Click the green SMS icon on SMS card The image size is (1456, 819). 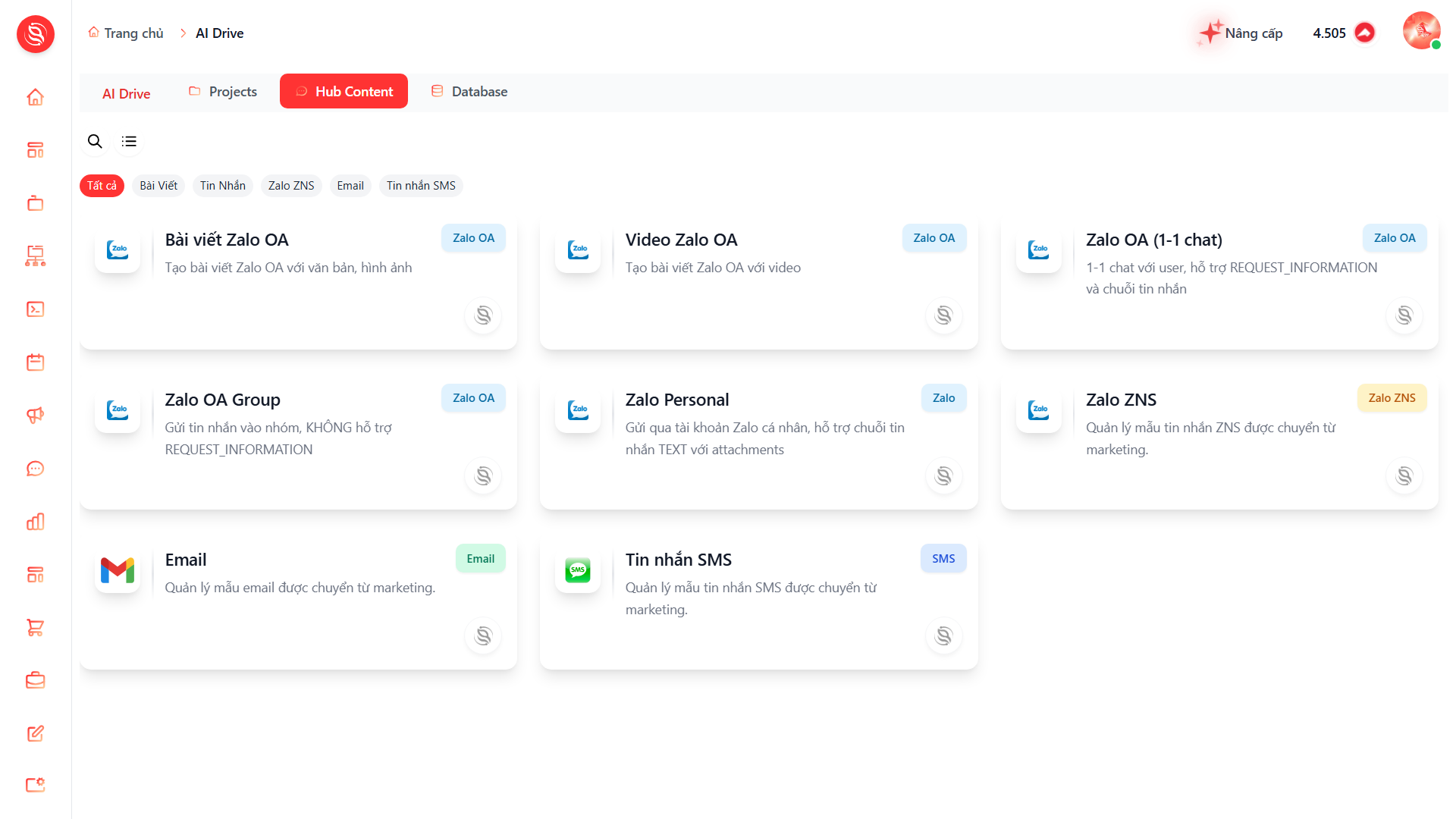click(x=578, y=570)
